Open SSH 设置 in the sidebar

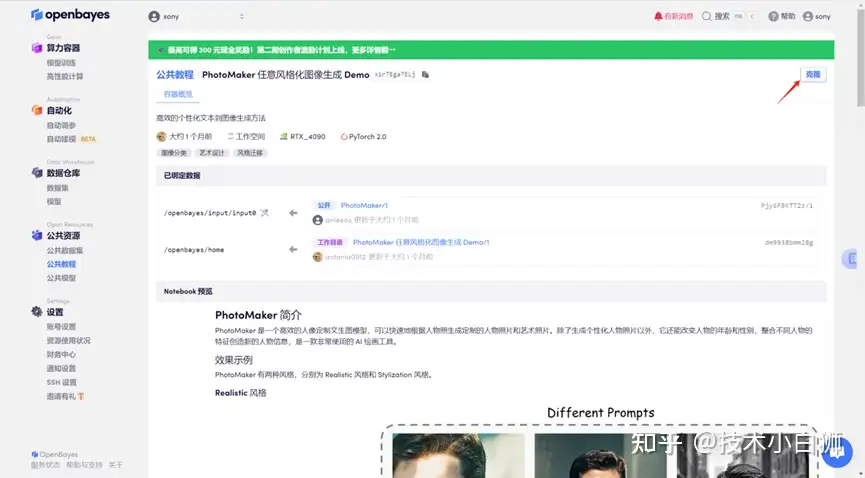click(x=61, y=382)
